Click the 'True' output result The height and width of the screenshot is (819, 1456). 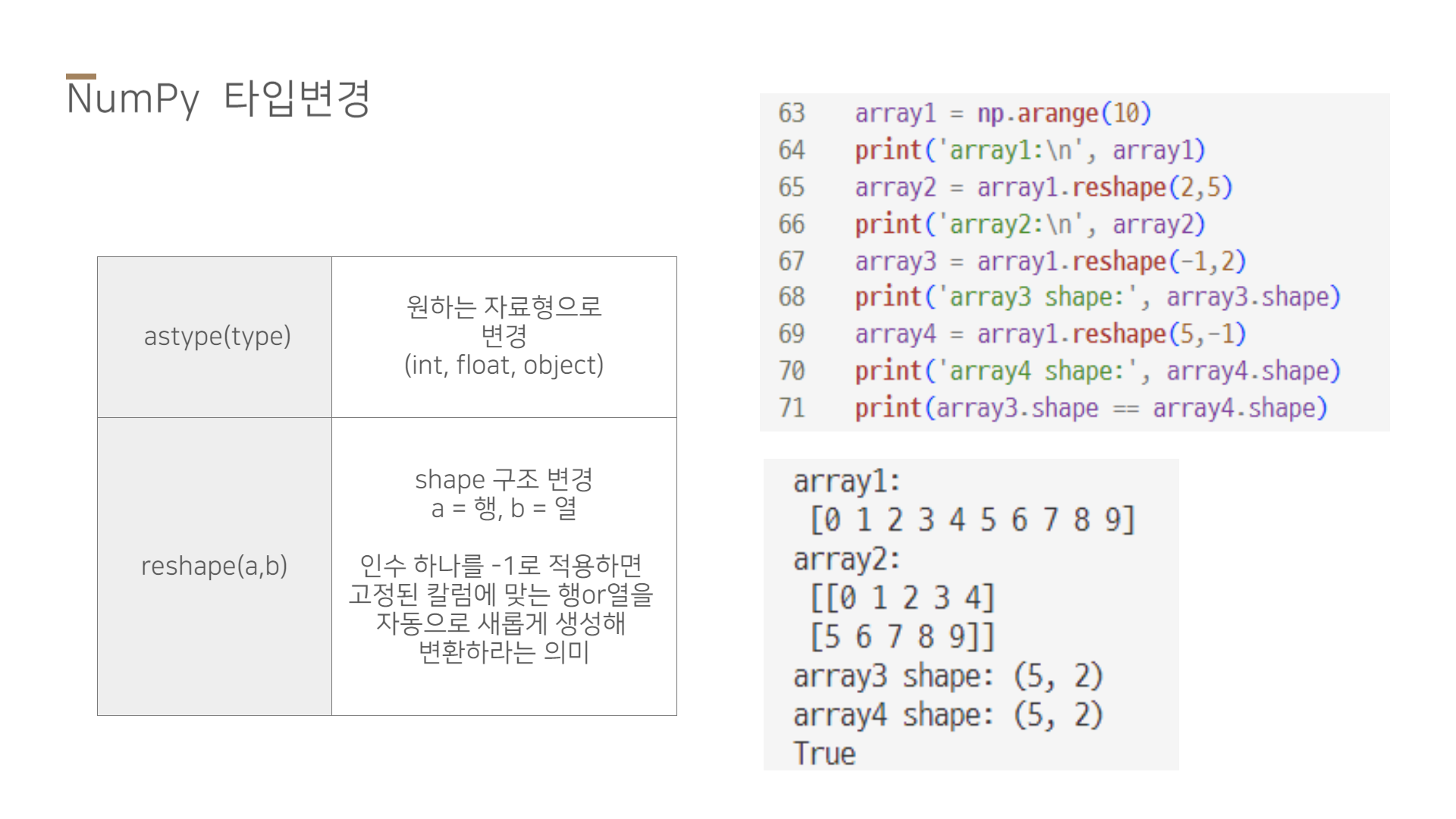[x=824, y=754]
